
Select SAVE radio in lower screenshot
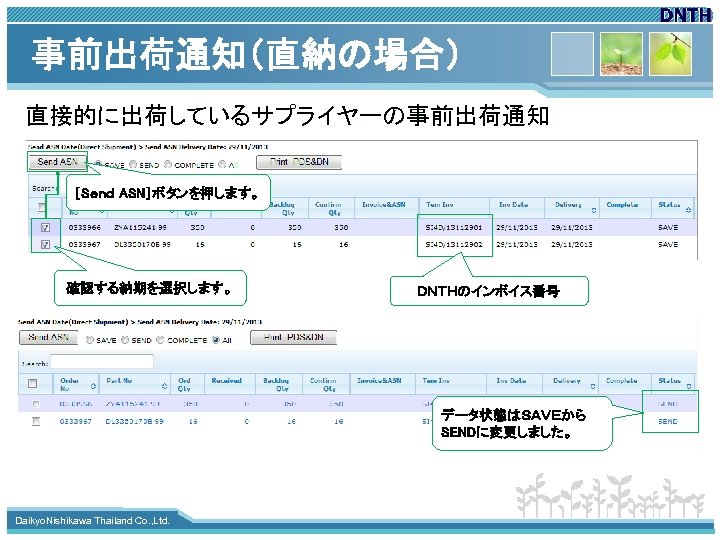pos(90,340)
